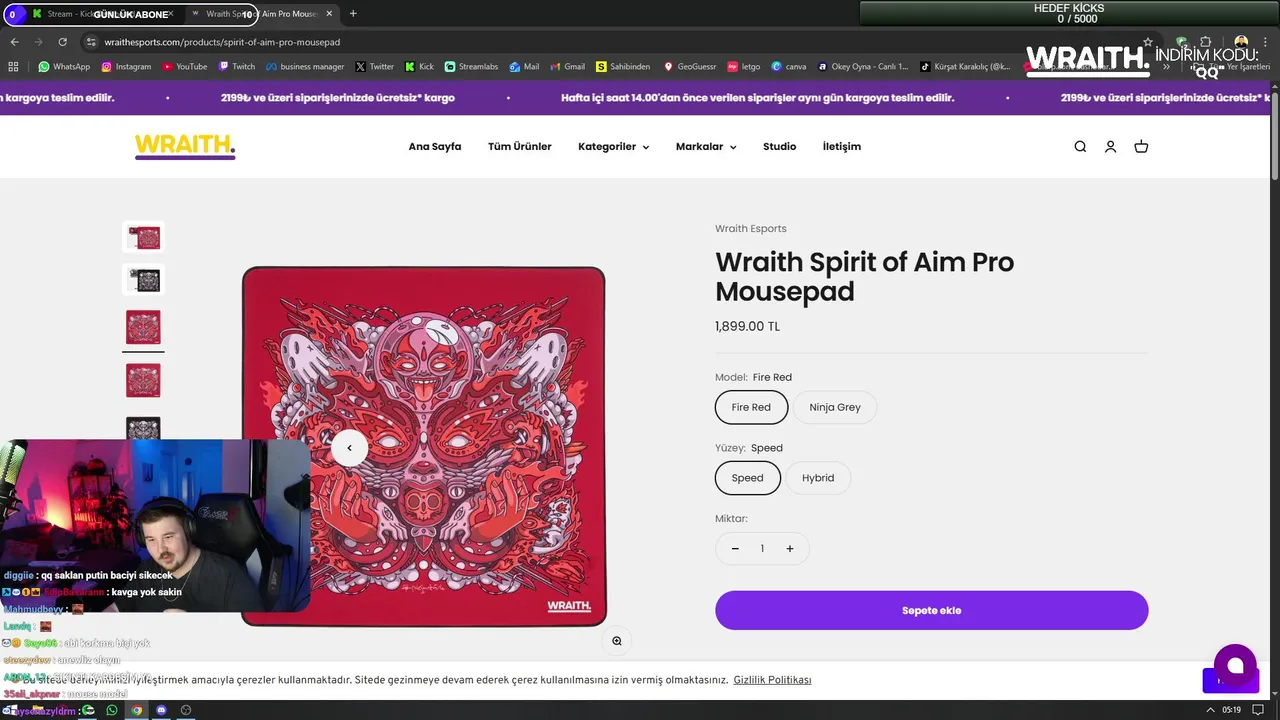Open the shopping cart icon
This screenshot has height=720, width=1280.
coord(1141,147)
